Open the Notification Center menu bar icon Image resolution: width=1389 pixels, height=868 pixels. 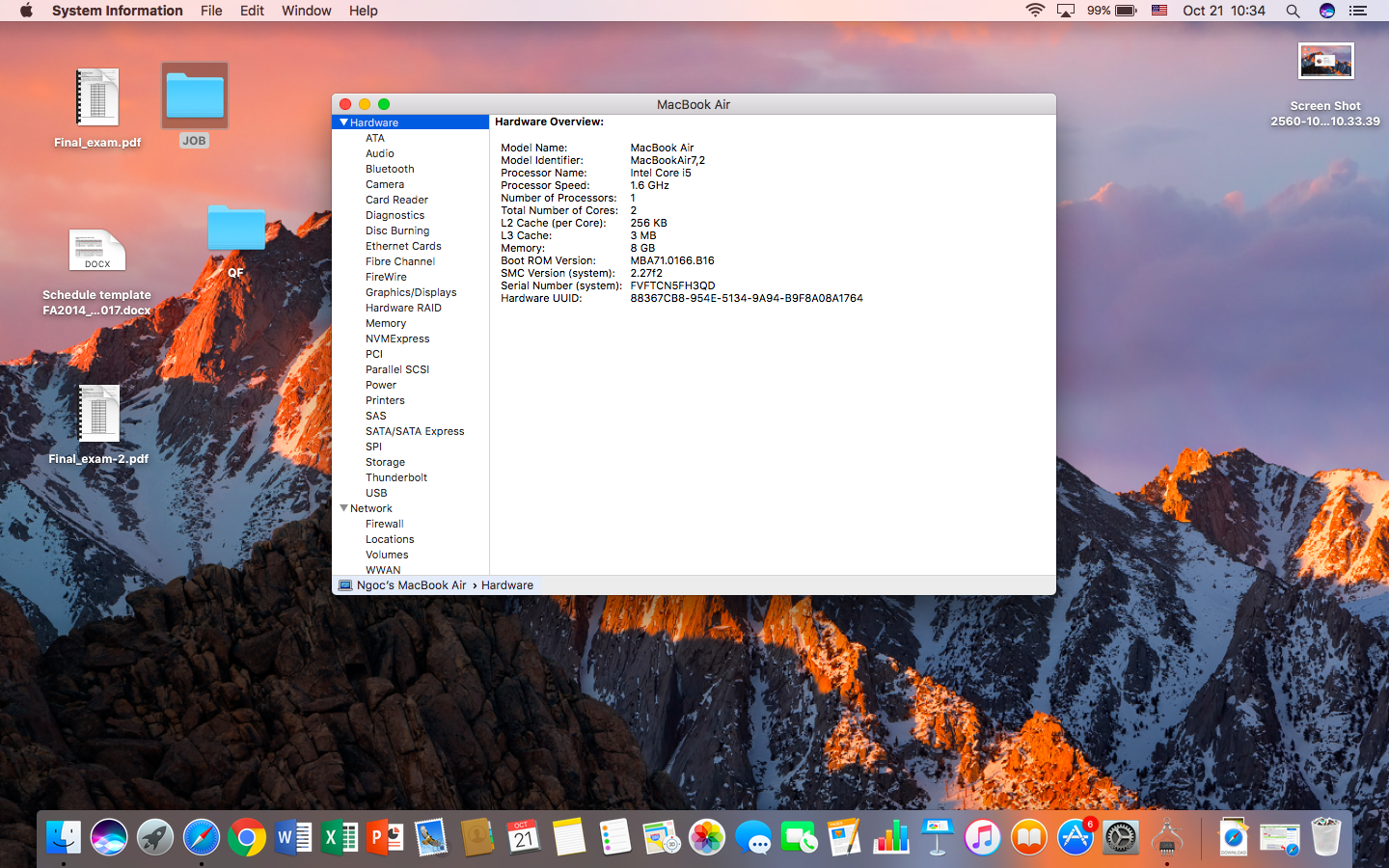tap(1358, 11)
